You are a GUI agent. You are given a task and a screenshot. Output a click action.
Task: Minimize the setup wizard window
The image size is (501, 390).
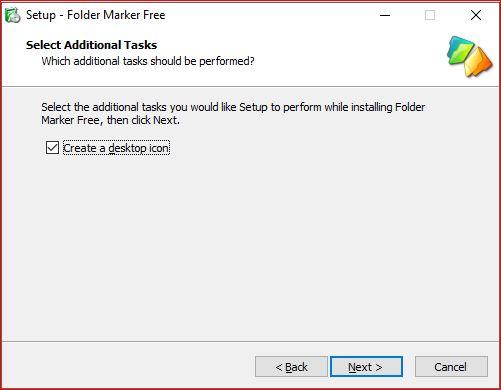(385, 15)
